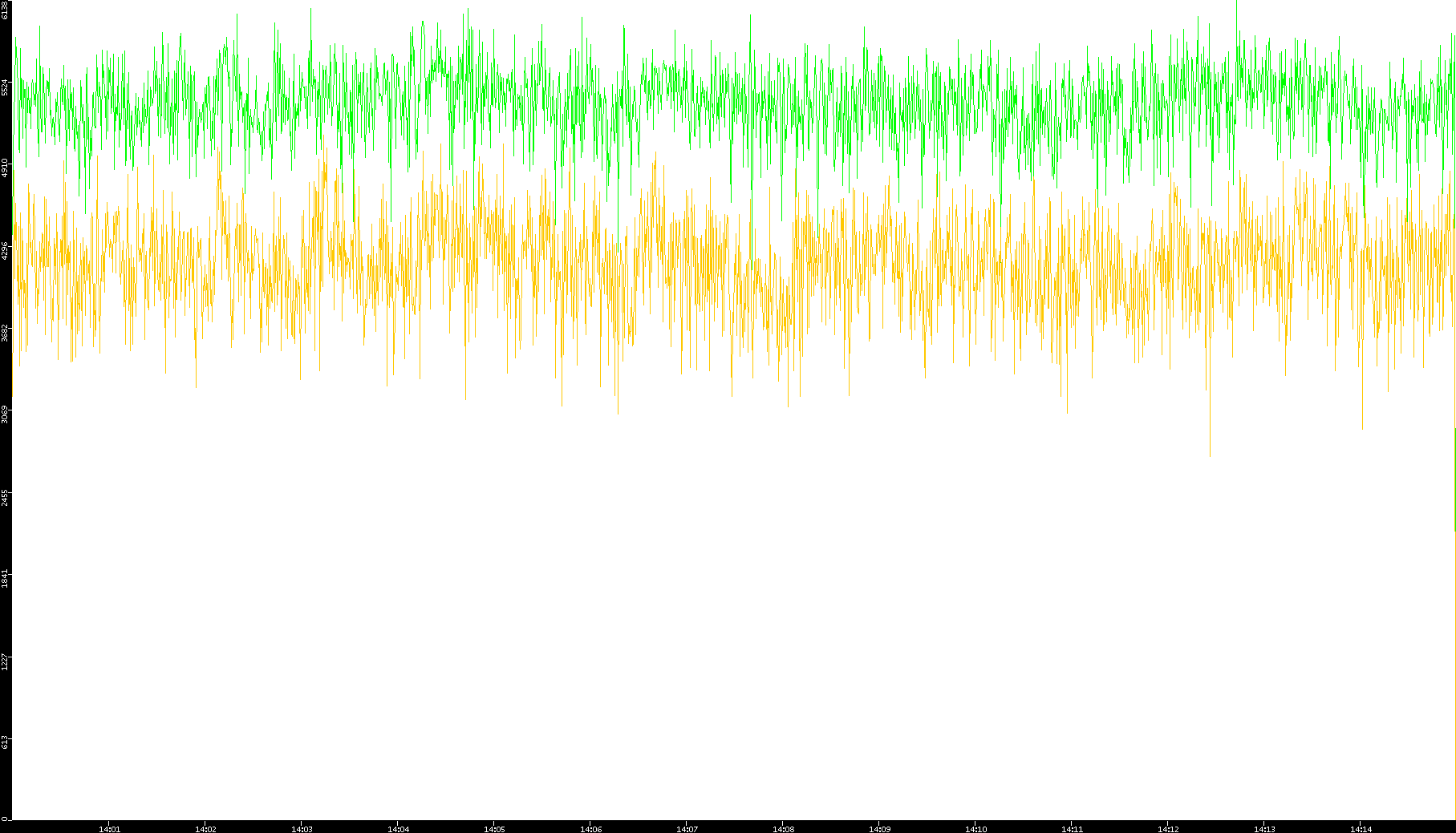Viewport: 1456px width, 833px height.
Task: Click the 14:03 time axis label
Action: click(x=302, y=828)
